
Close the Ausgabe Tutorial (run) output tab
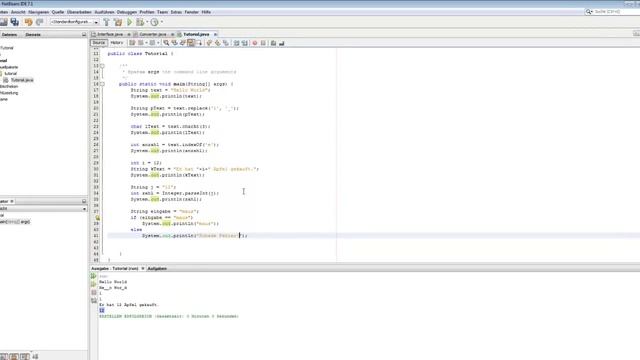coord(143,269)
